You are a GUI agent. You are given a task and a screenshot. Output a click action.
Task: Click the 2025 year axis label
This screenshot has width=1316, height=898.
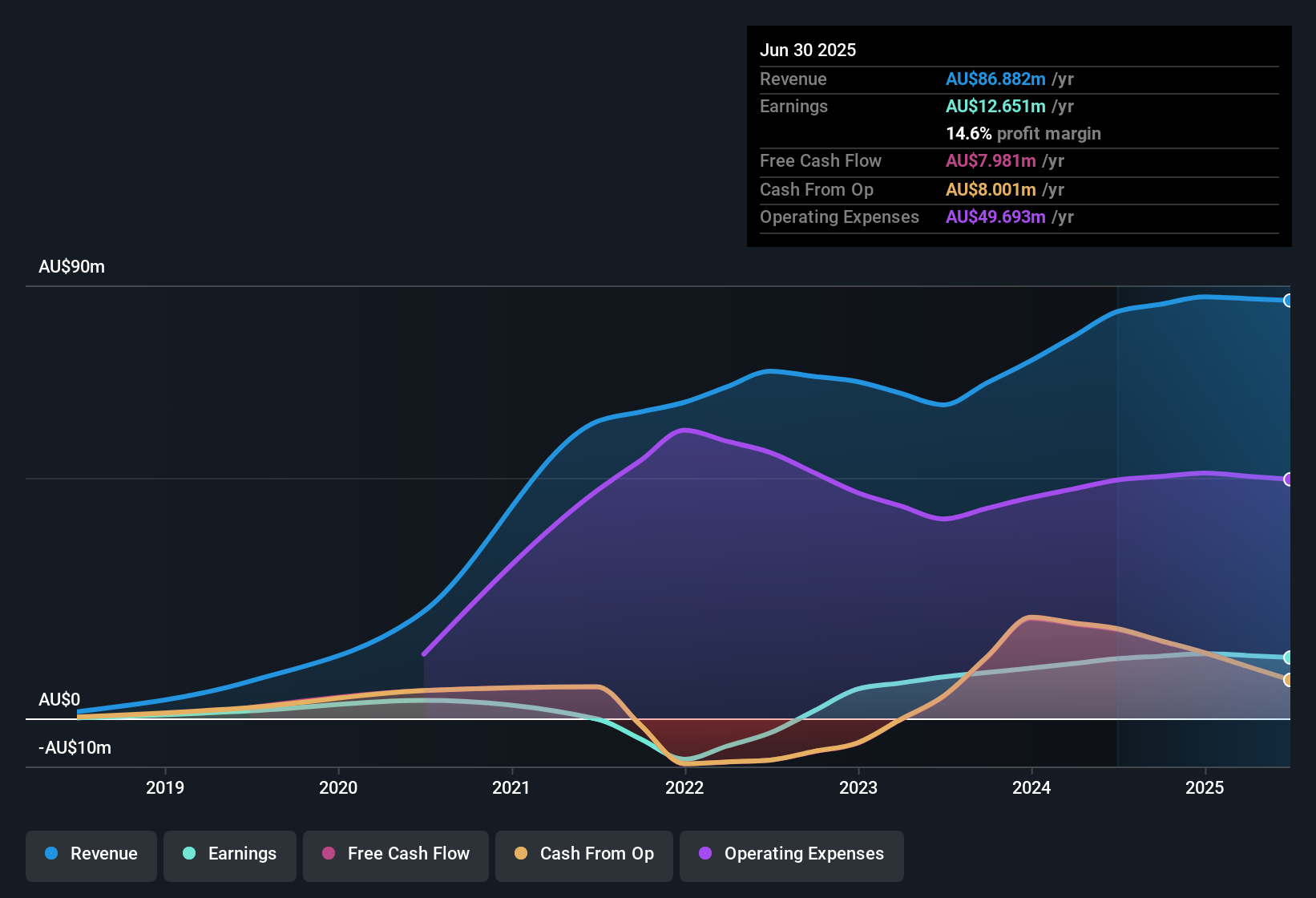(1206, 788)
